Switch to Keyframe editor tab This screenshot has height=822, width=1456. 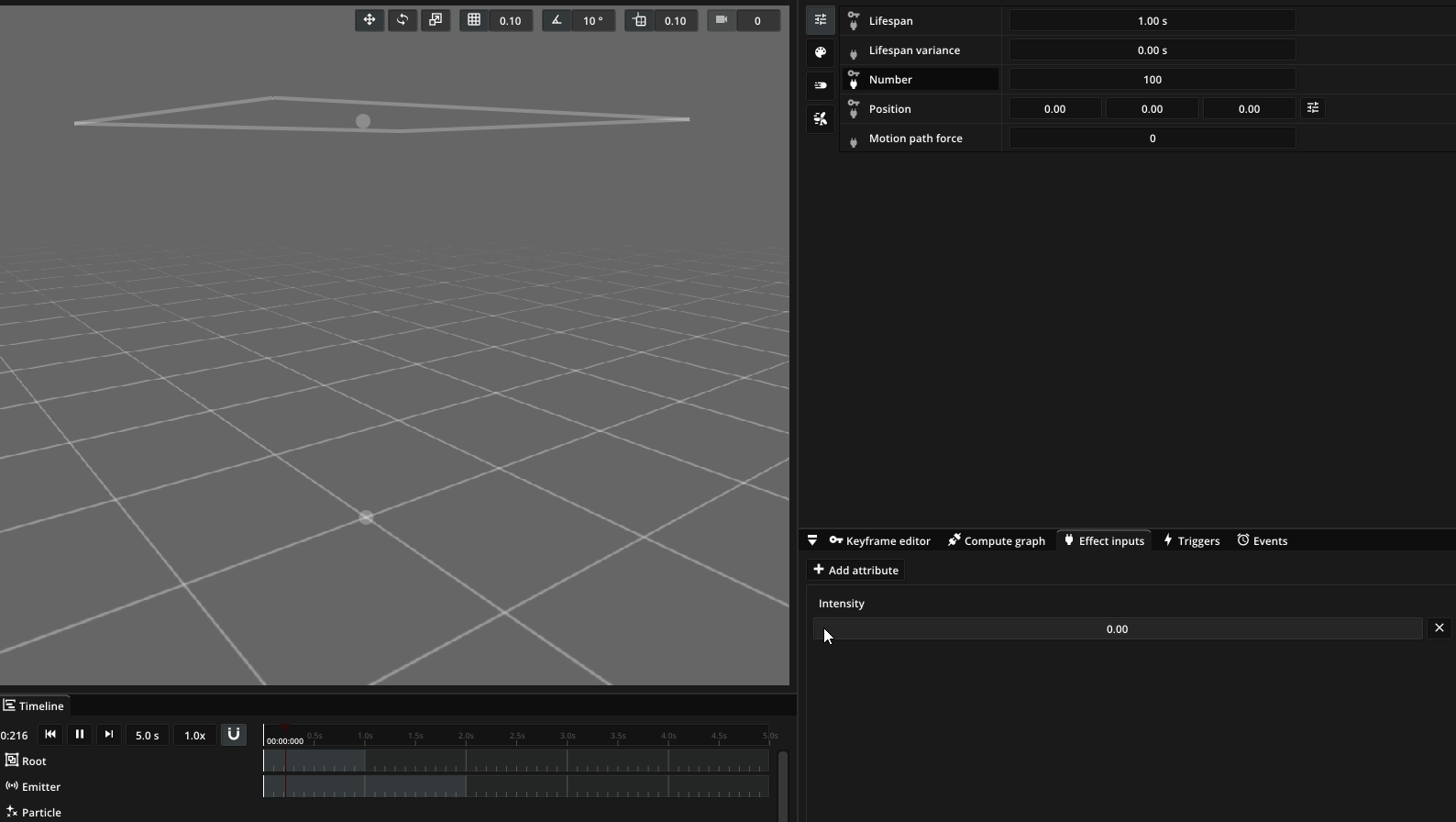[880, 540]
